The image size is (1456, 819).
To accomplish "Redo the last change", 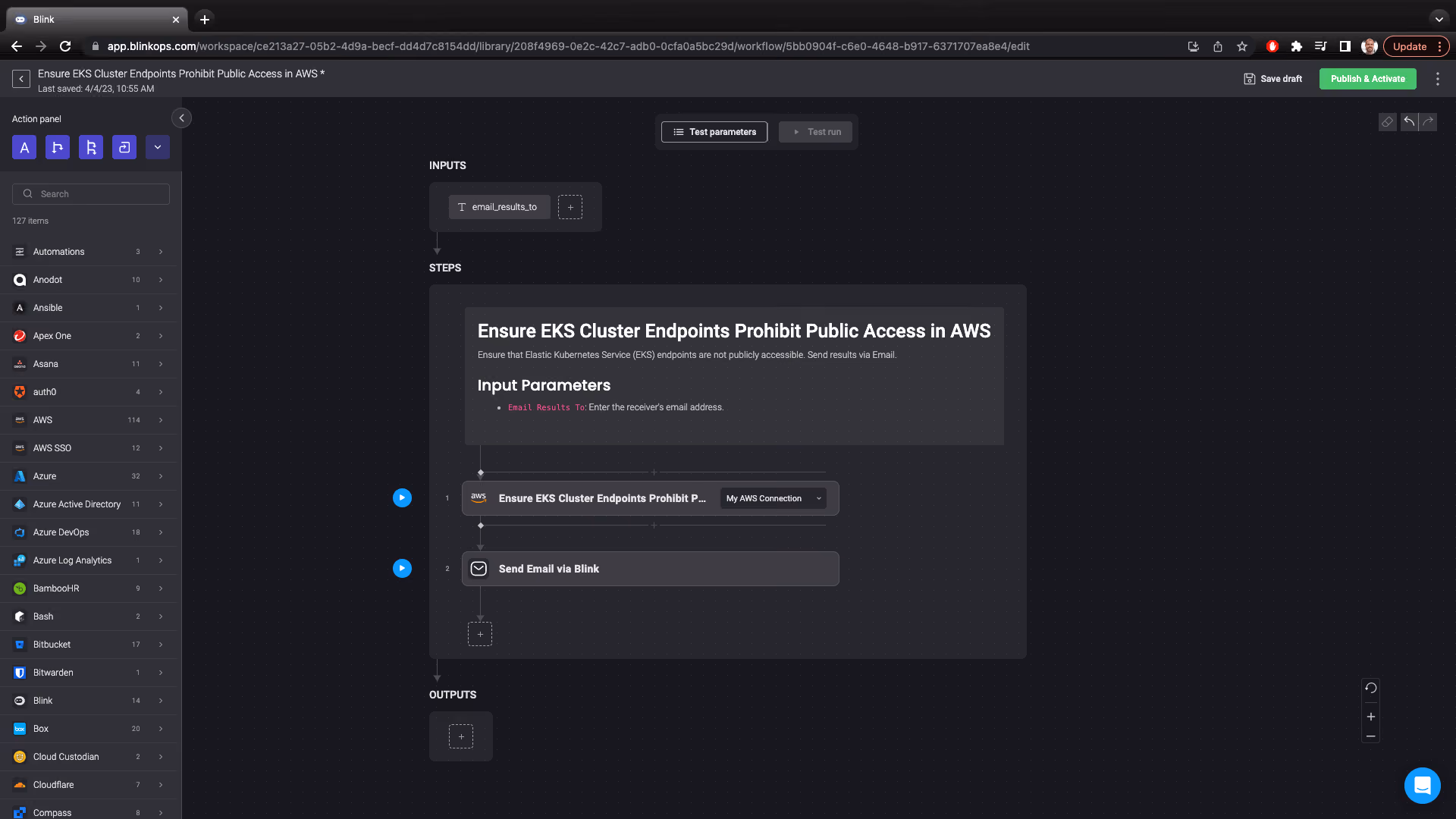I will click(x=1428, y=122).
